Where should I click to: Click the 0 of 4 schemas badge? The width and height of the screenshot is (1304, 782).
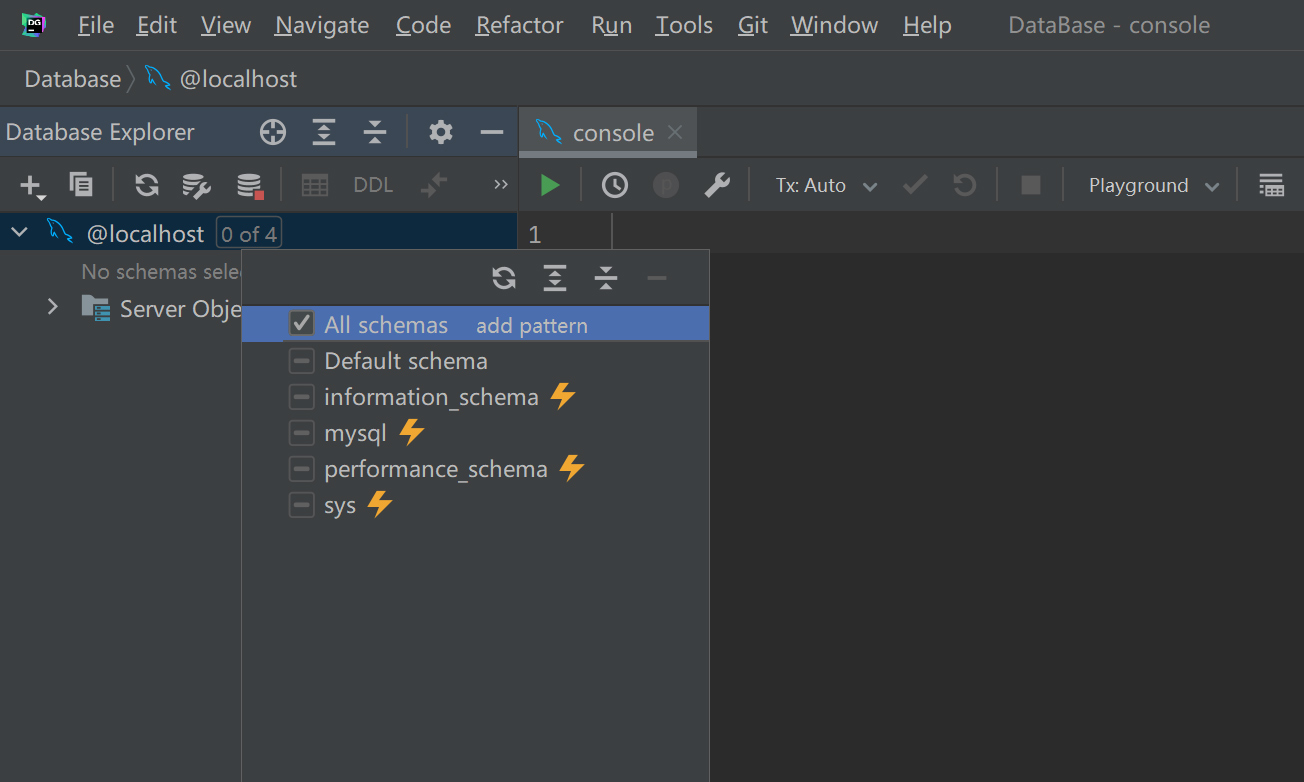249,234
